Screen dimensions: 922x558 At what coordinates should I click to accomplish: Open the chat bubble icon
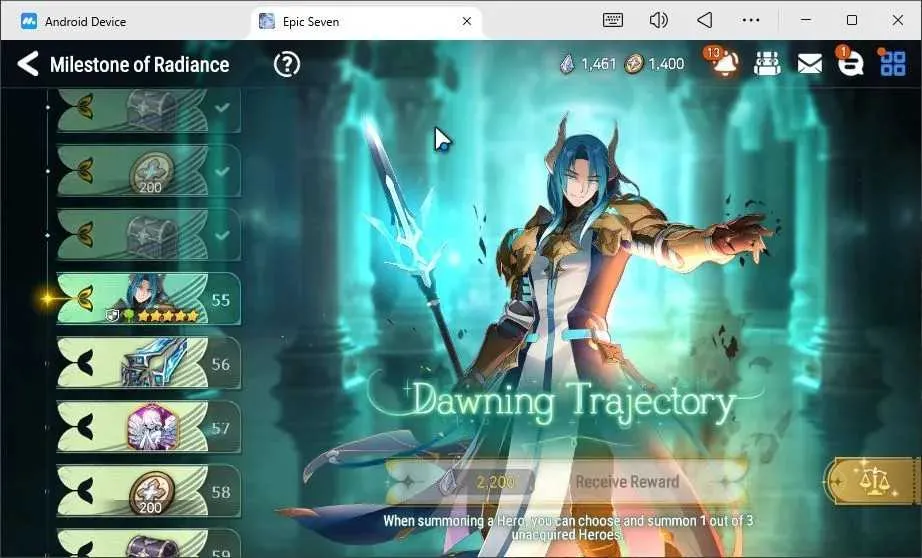pos(850,63)
